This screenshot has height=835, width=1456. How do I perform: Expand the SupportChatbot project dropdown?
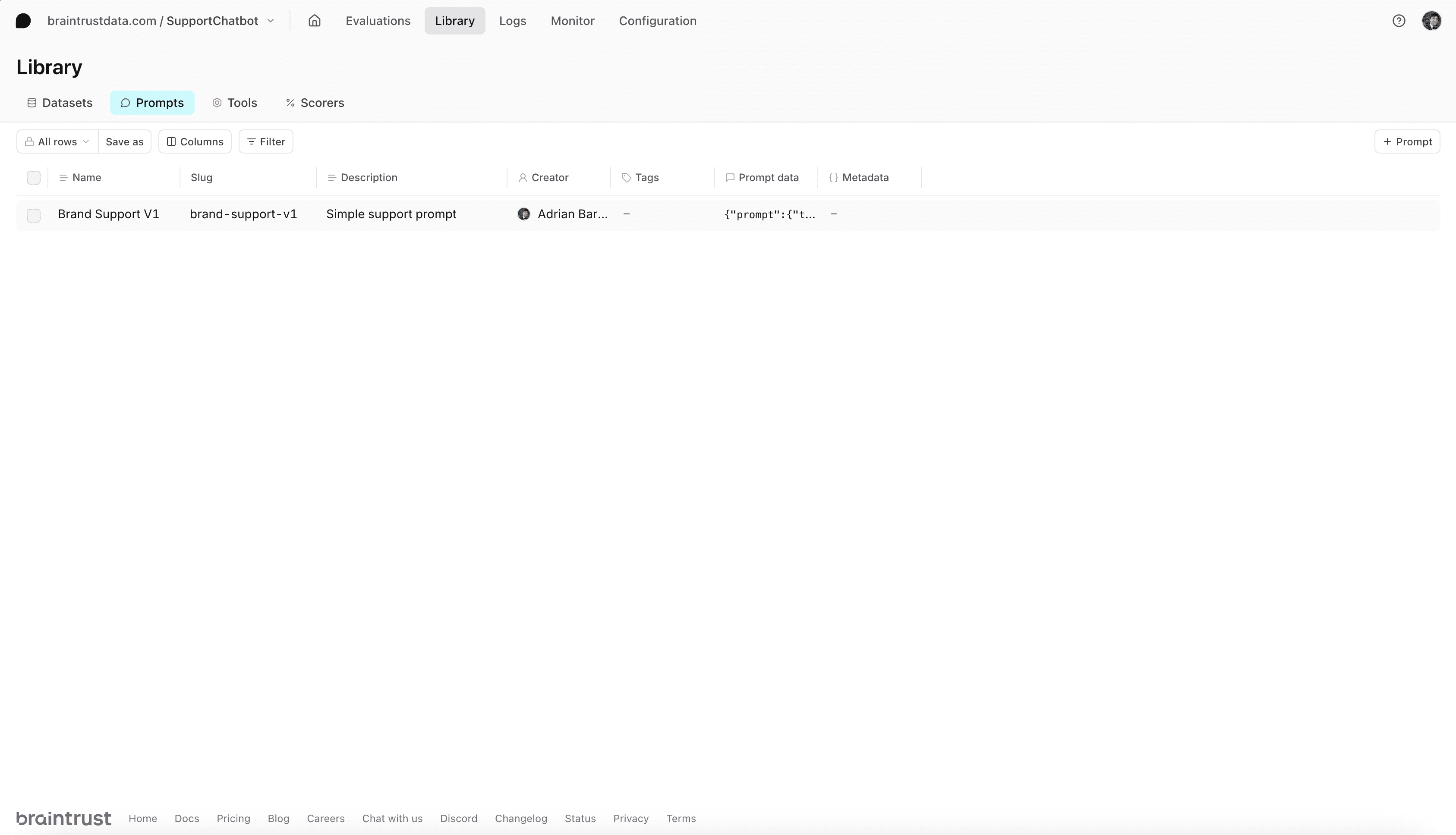(270, 21)
